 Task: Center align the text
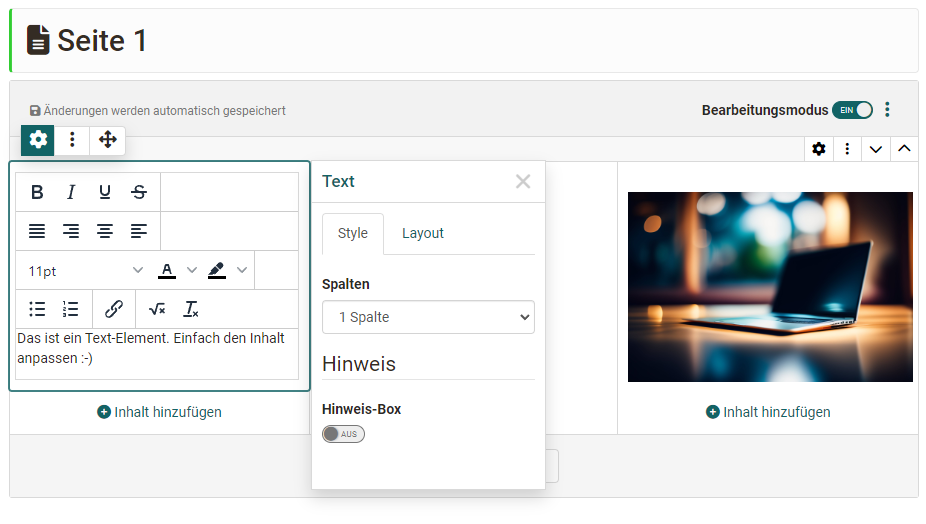pos(105,231)
